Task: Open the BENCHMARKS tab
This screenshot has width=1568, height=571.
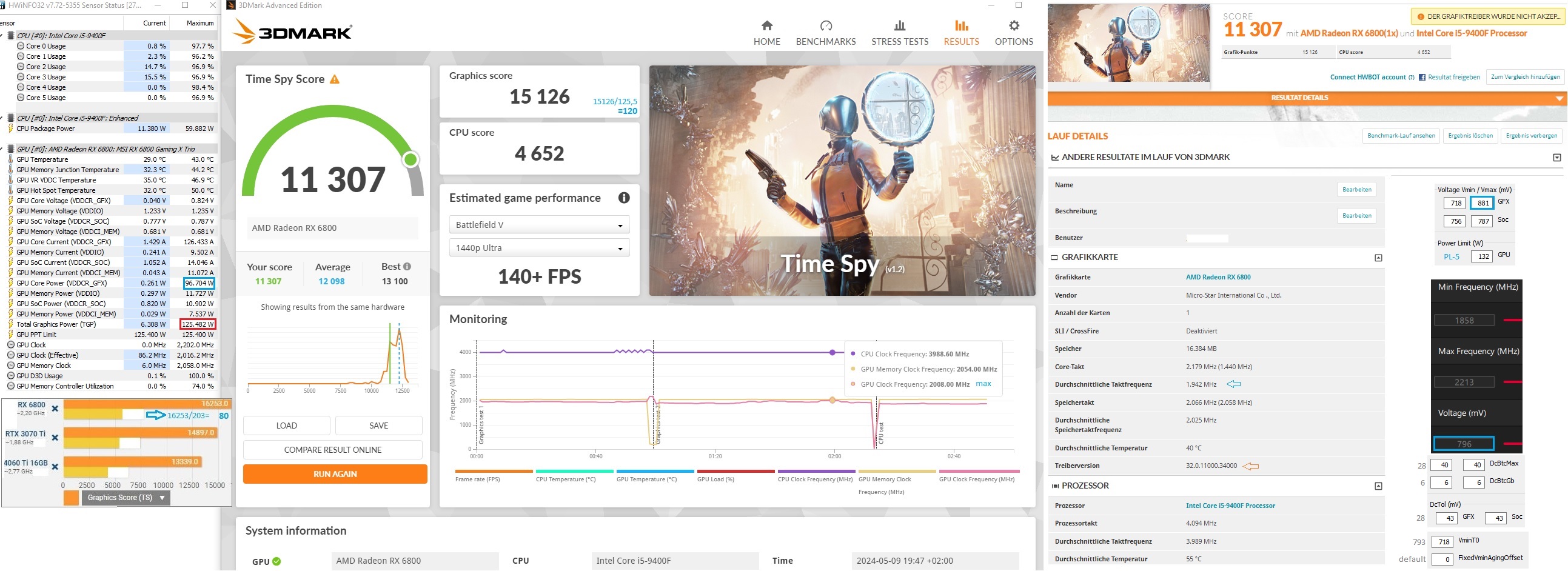Action: [826, 33]
